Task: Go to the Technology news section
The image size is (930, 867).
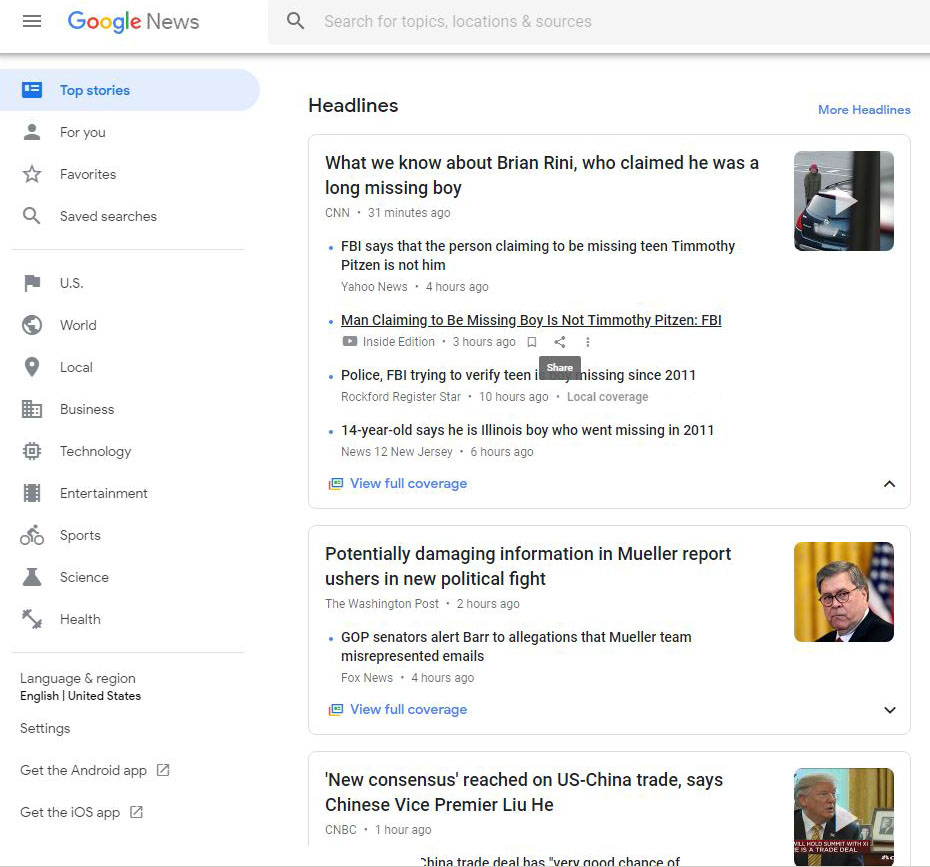Action: point(95,451)
